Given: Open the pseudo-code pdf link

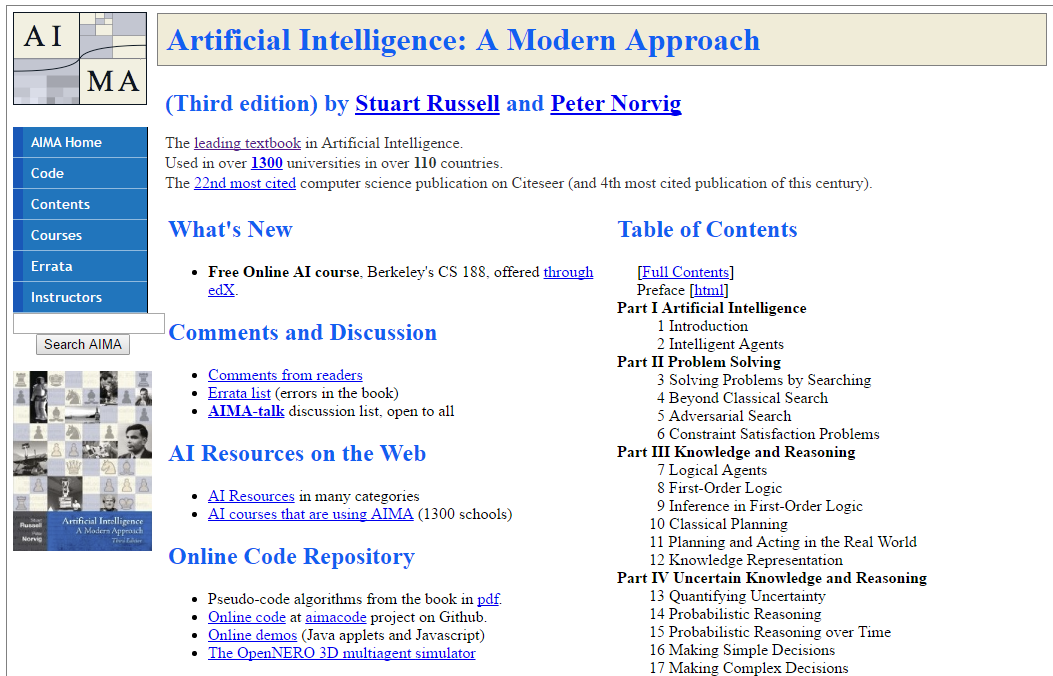Looking at the screenshot, I should pos(488,599).
